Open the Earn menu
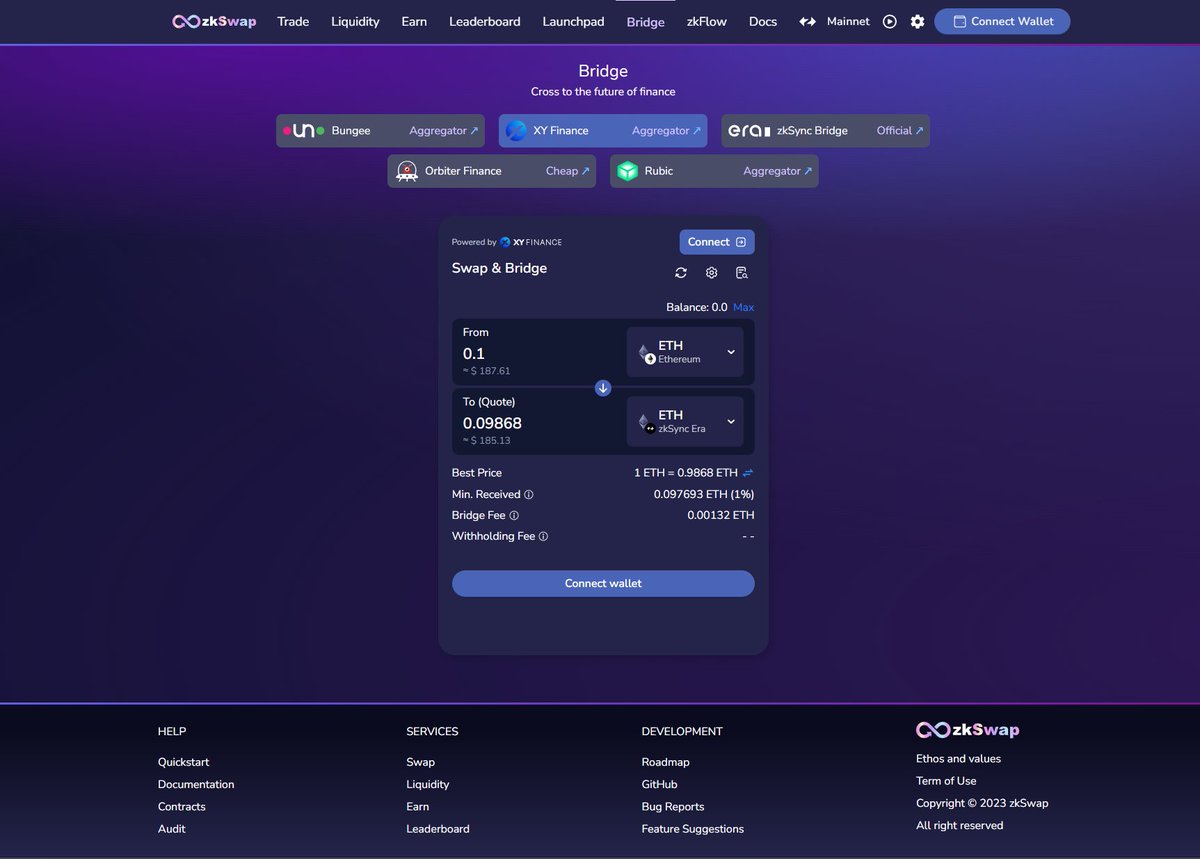The height and width of the screenshot is (859, 1200). pyautogui.click(x=414, y=21)
